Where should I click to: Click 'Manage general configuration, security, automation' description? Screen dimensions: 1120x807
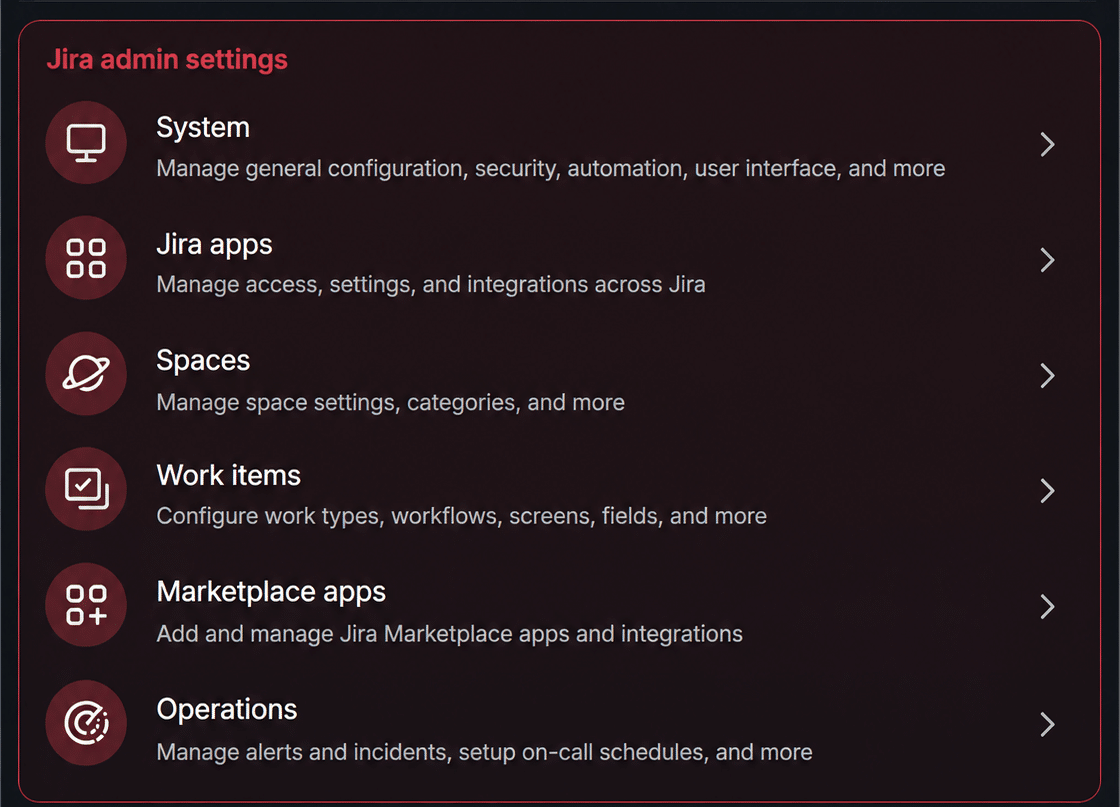tap(551, 169)
